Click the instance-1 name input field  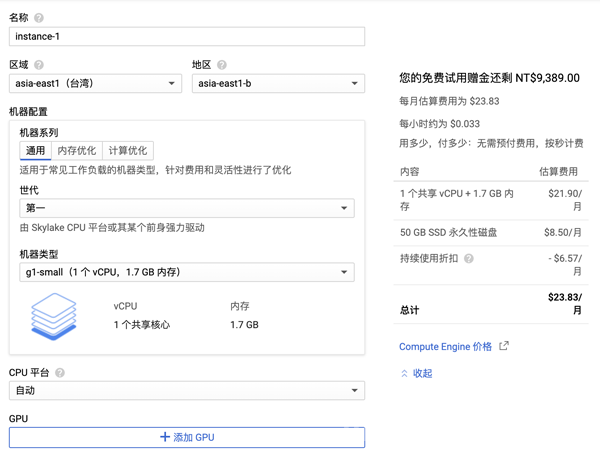[x=186, y=37]
